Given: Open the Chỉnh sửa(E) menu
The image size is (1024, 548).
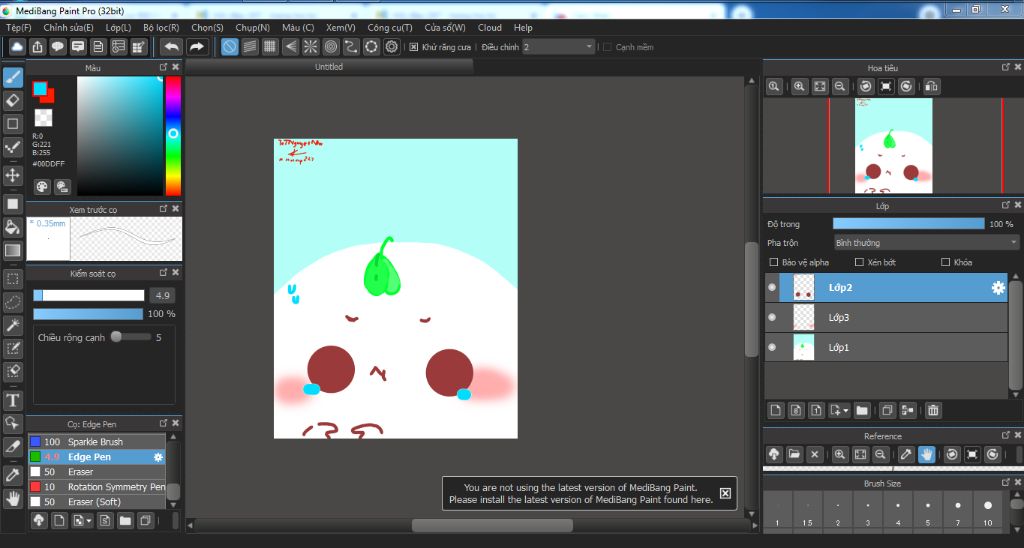Looking at the screenshot, I should click(68, 27).
